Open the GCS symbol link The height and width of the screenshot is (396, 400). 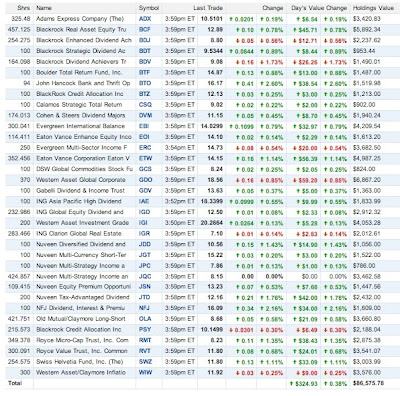pyautogui.click(x=145, y=169)
